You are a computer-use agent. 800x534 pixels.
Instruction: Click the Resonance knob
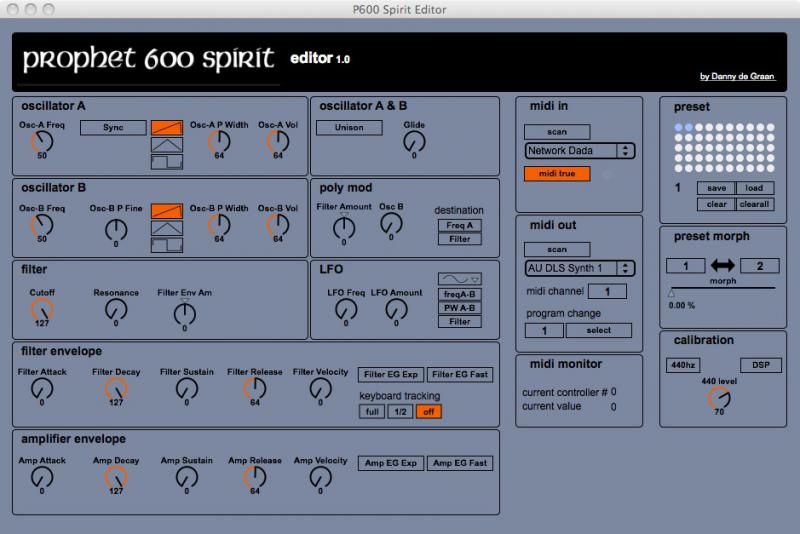[x=116, y=309]
